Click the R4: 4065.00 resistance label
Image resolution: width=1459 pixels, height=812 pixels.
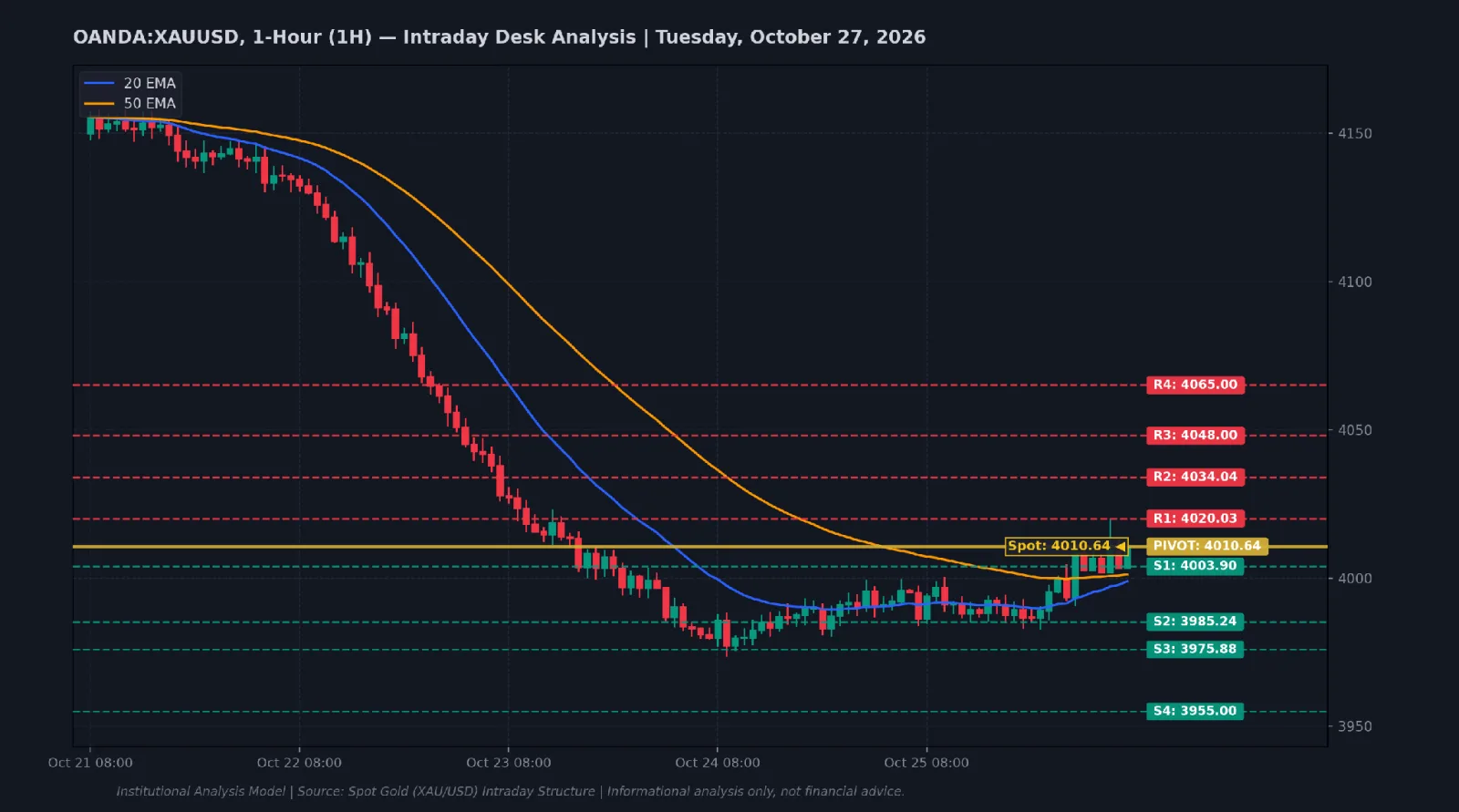[1195, 385]
